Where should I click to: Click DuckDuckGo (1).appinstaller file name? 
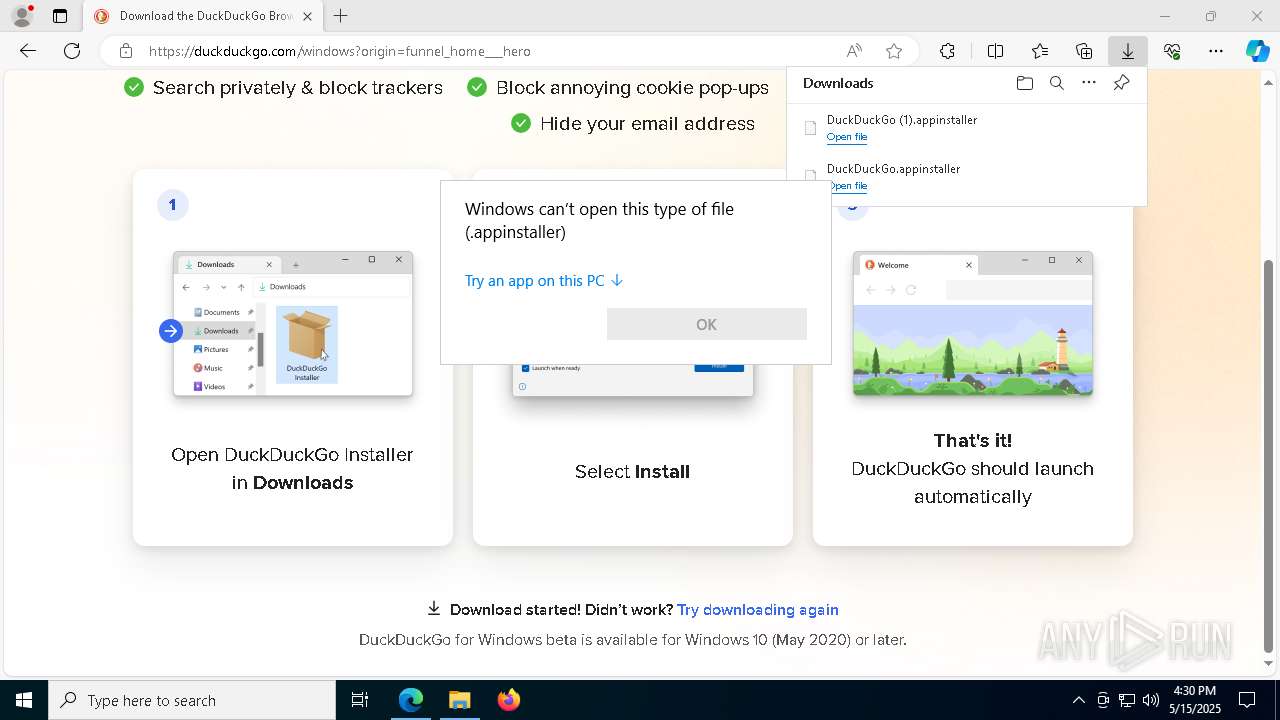click(902, 120)
